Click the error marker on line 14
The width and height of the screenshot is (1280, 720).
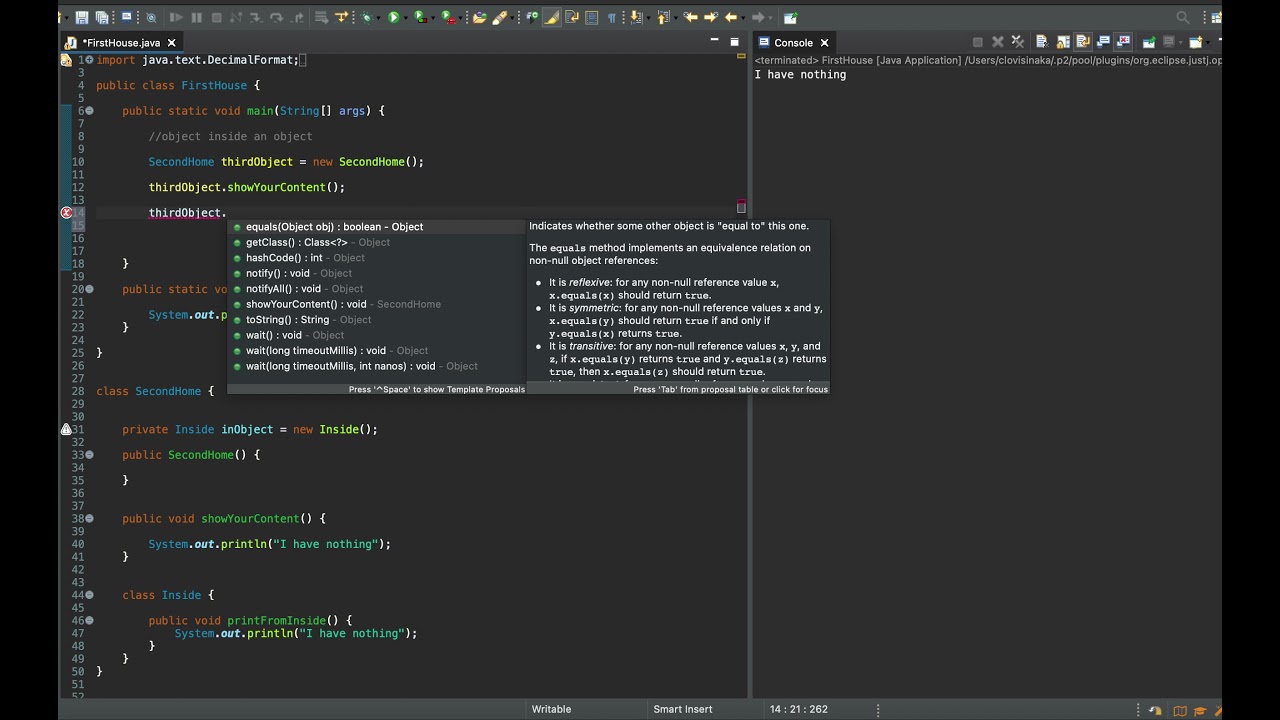[66, 213]
